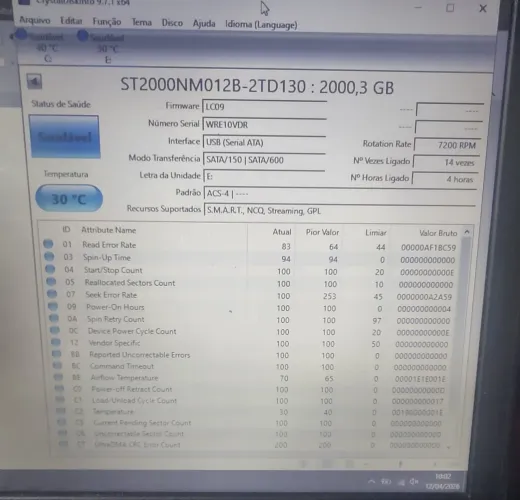Go to the previous disk arrow button
The height and width of the screenshot is (500, 520).
click(34, 81)
